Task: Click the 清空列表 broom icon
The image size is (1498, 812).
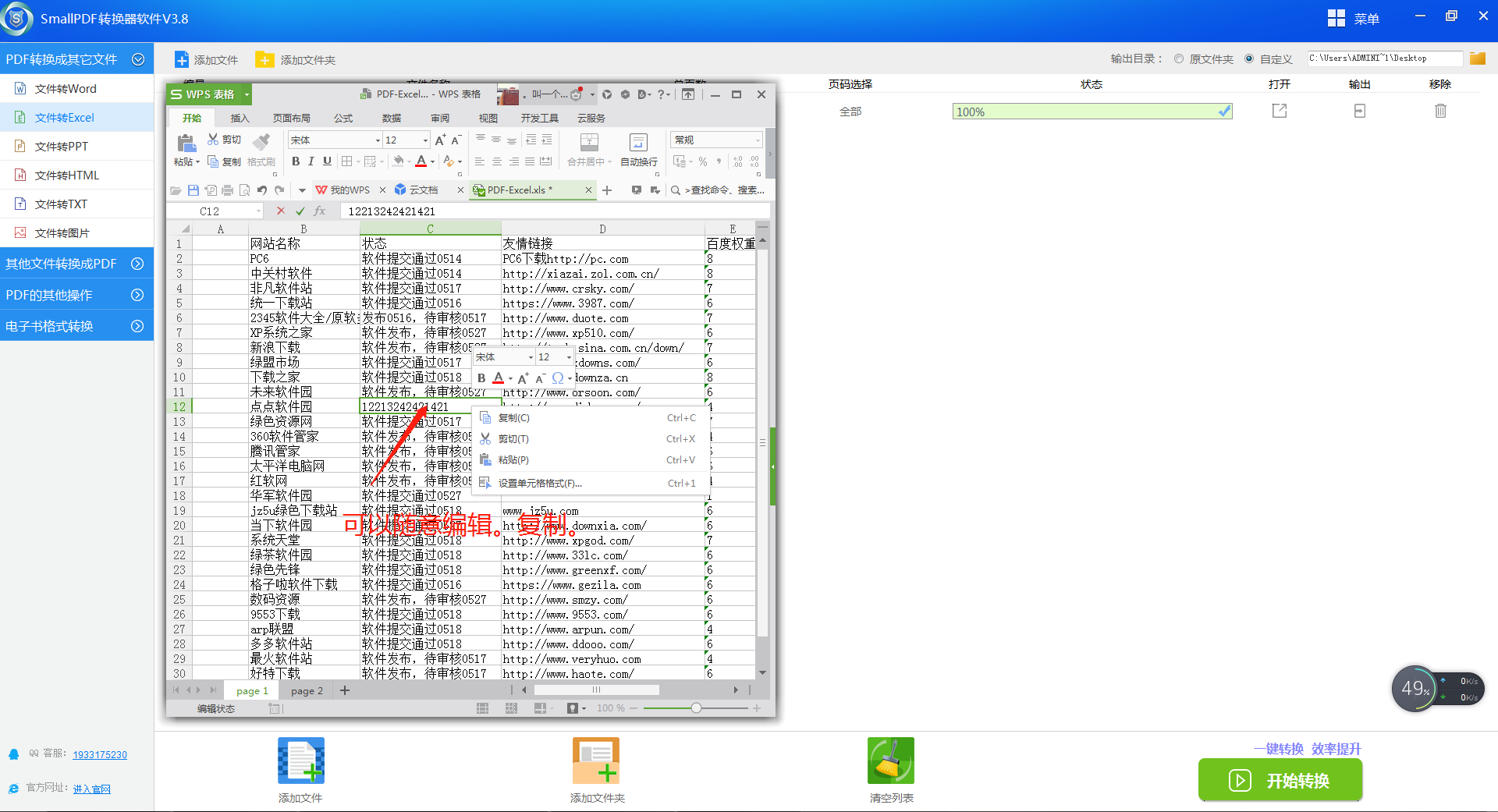Action: click(x=890, y=761)
